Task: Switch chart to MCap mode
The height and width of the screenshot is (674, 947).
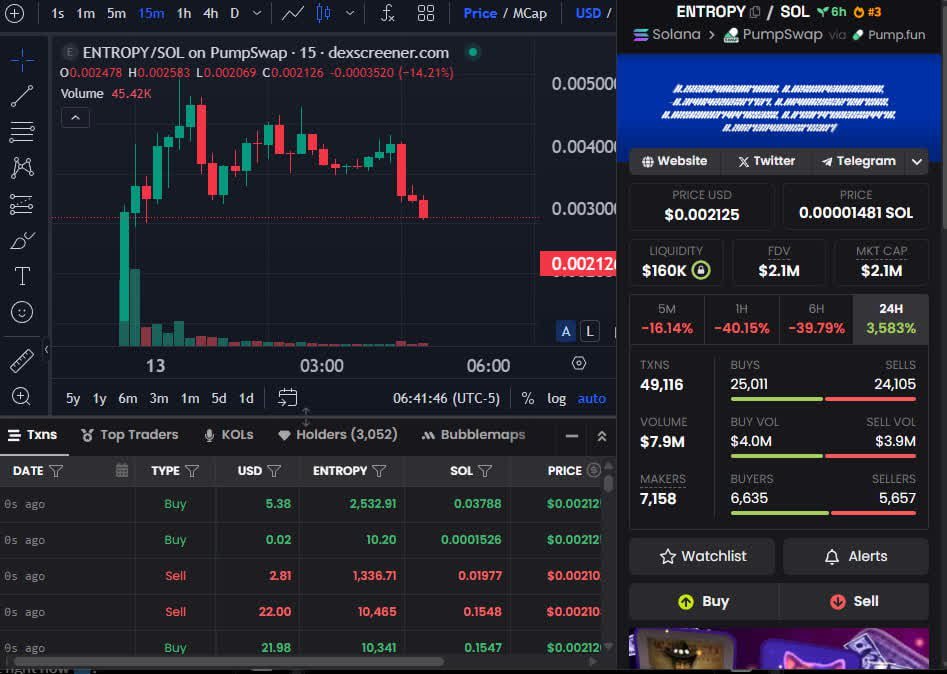Action: click(530, 13)
